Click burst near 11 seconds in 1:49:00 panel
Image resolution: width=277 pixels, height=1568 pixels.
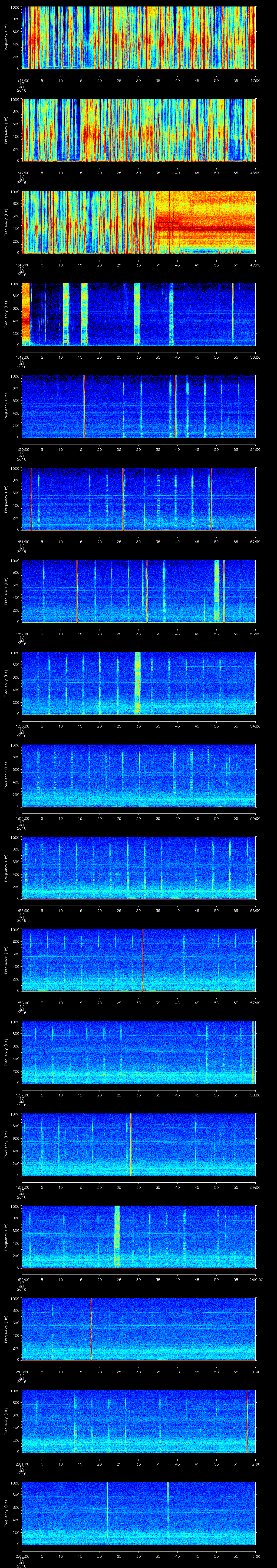[x=66, y=314]
